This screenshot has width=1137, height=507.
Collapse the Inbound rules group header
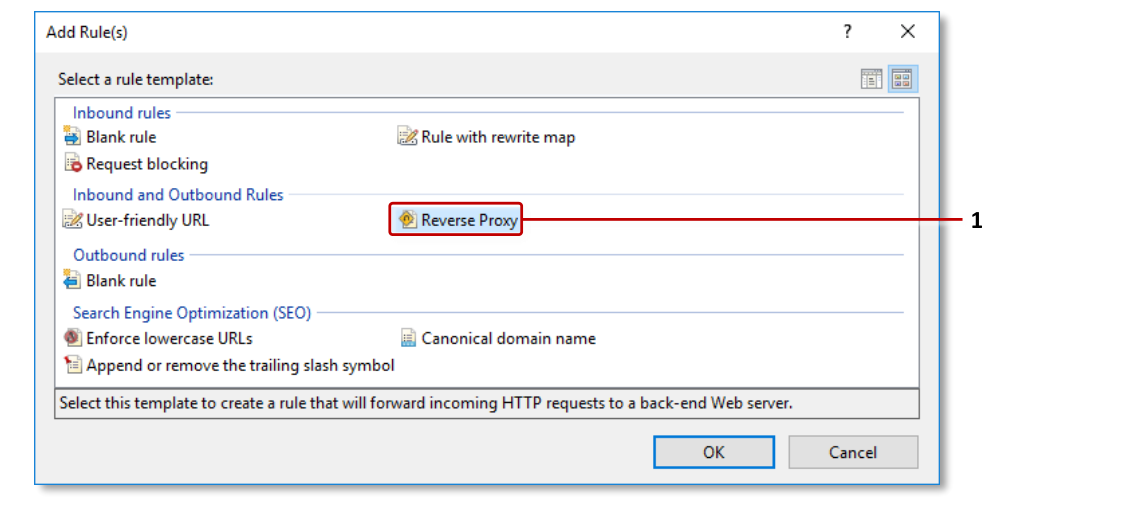pyautogui.click(x=122, y=113)
